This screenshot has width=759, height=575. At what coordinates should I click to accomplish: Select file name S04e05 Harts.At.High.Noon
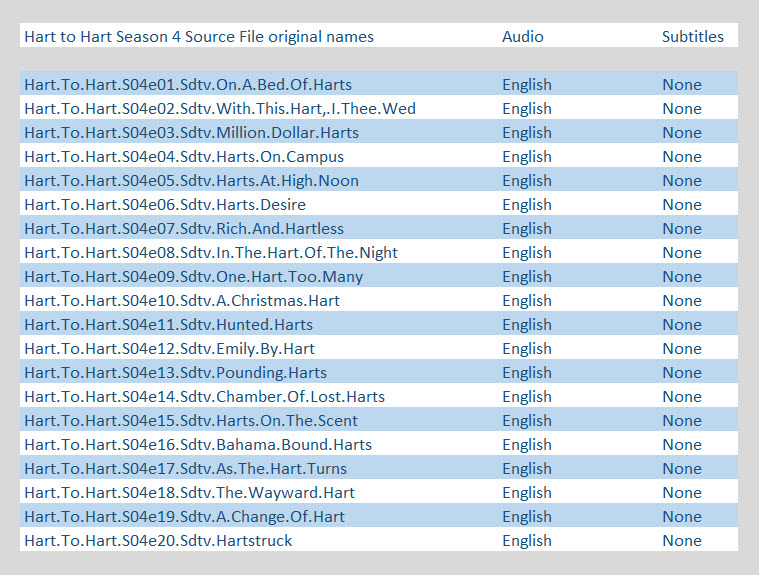tap(192, 181)
